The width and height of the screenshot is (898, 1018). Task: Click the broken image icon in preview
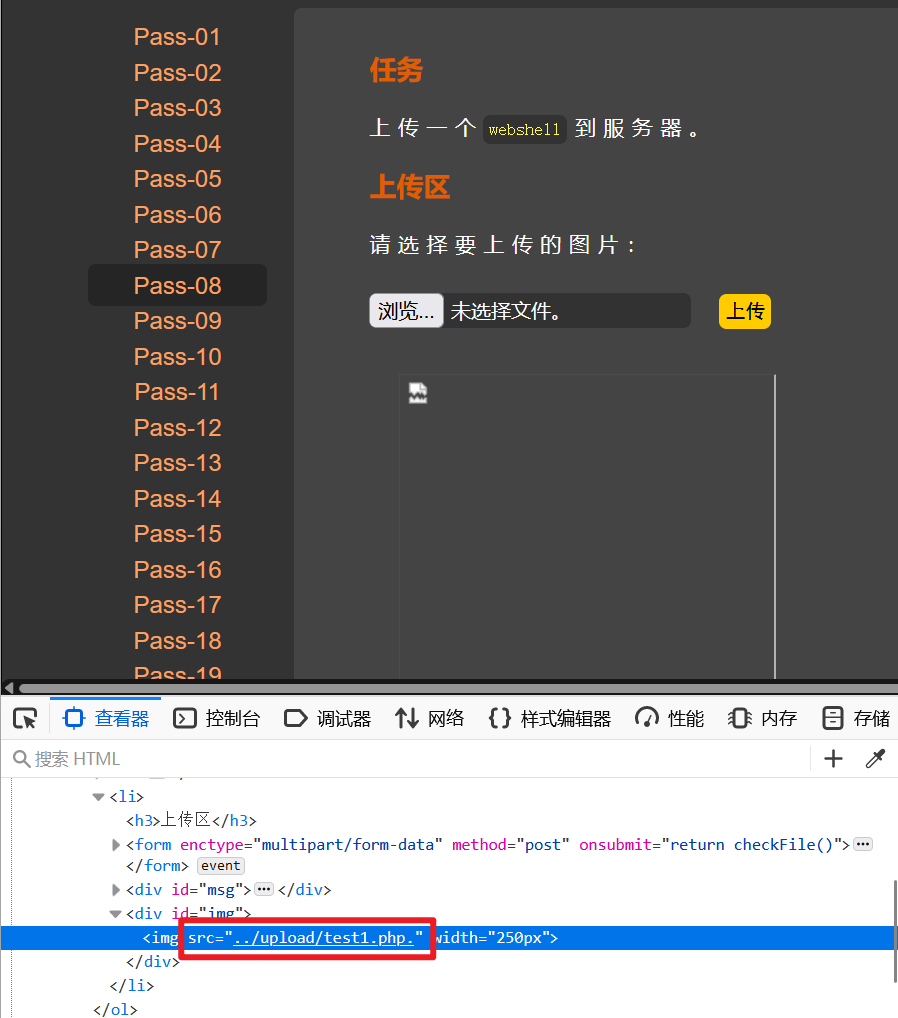tap(418, 393)
